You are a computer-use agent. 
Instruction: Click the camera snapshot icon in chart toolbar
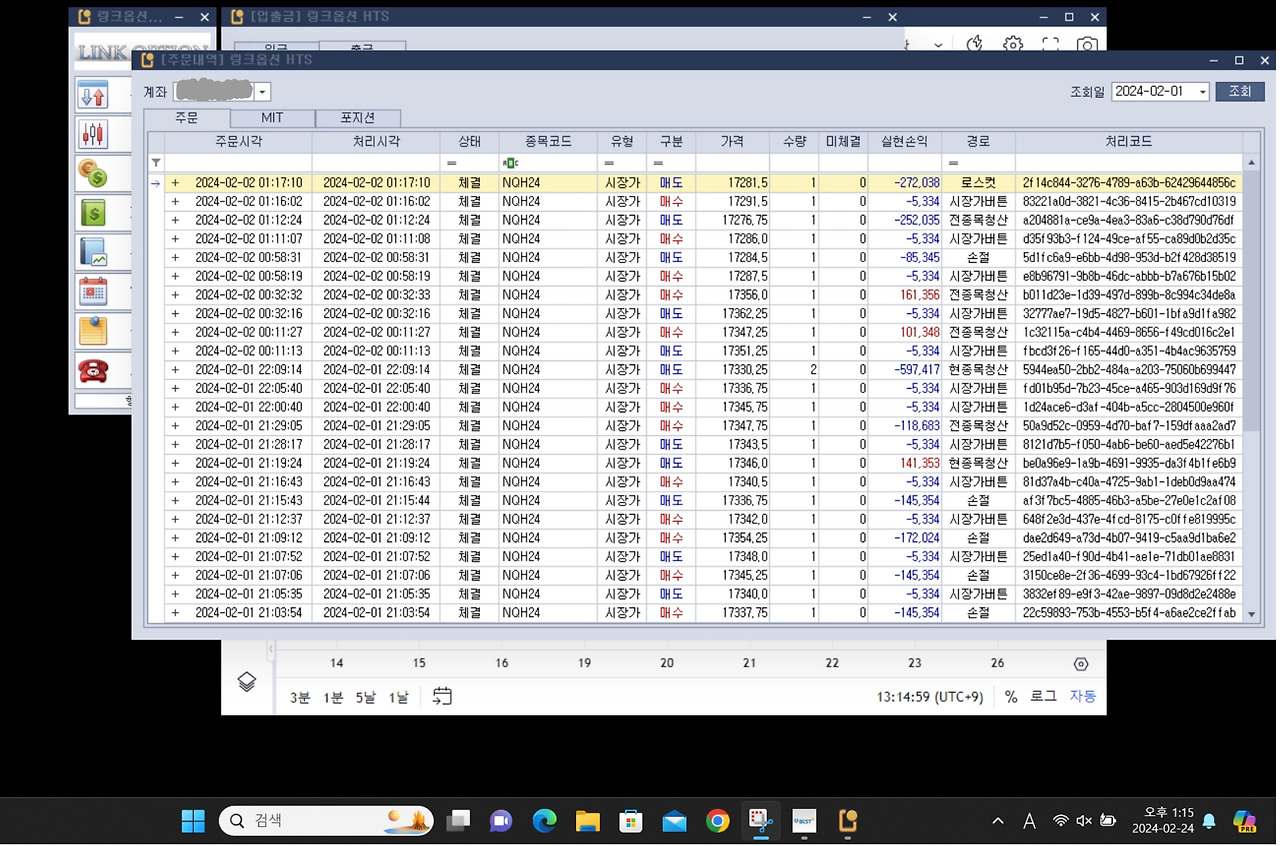[x=1087, y=44]
